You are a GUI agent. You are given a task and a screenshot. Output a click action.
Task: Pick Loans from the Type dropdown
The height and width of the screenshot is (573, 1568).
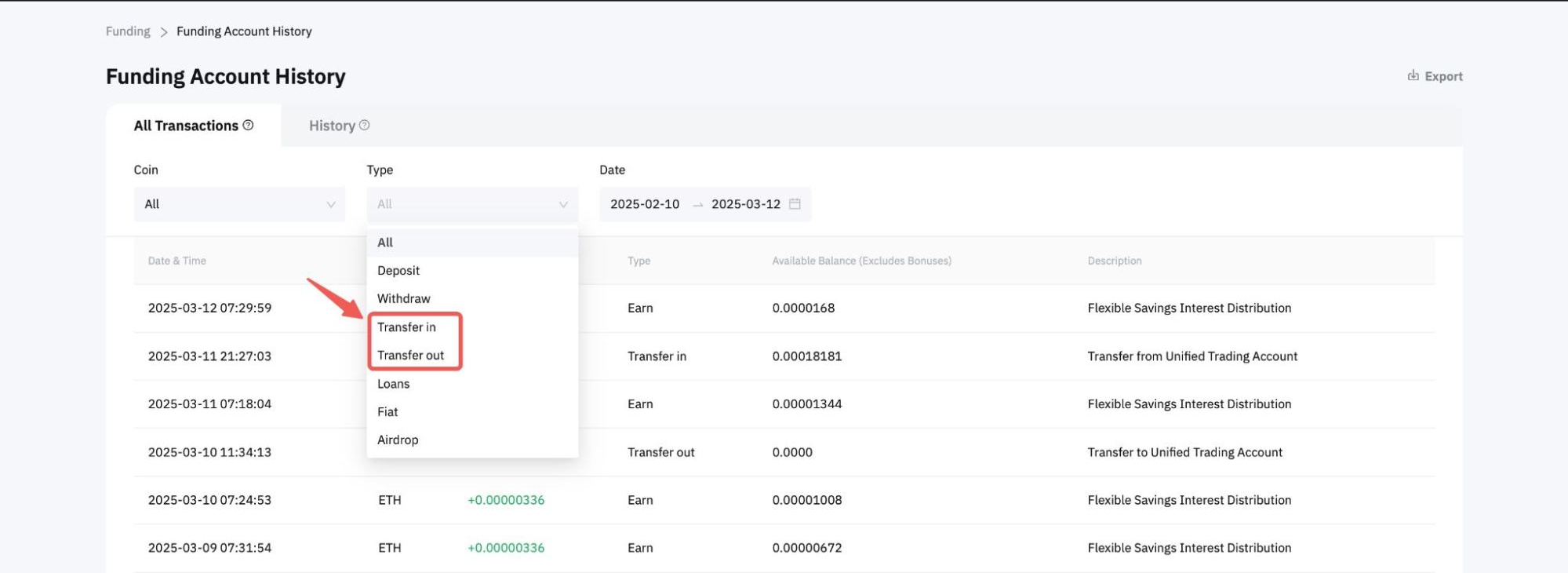click(393, 384)
